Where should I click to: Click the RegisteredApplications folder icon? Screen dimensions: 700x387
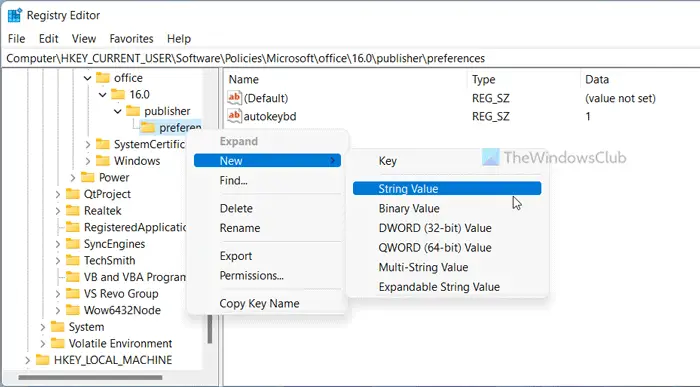point(72,227)
